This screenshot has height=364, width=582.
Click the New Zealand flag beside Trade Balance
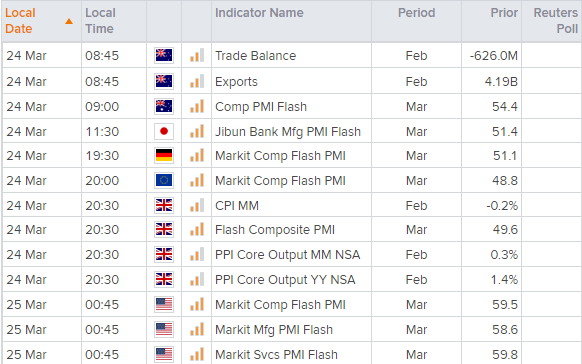[164, 56]
